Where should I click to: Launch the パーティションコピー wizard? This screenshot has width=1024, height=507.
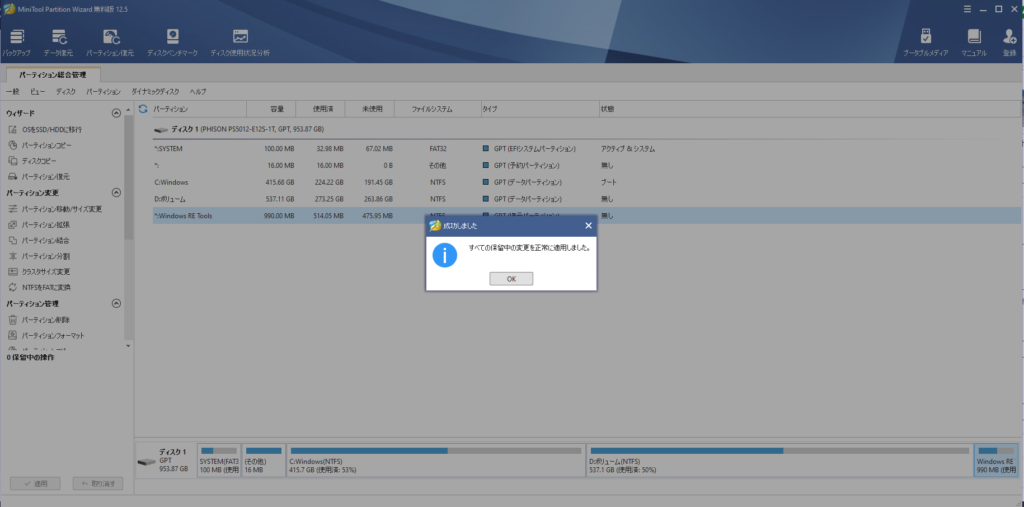[39, 145]
